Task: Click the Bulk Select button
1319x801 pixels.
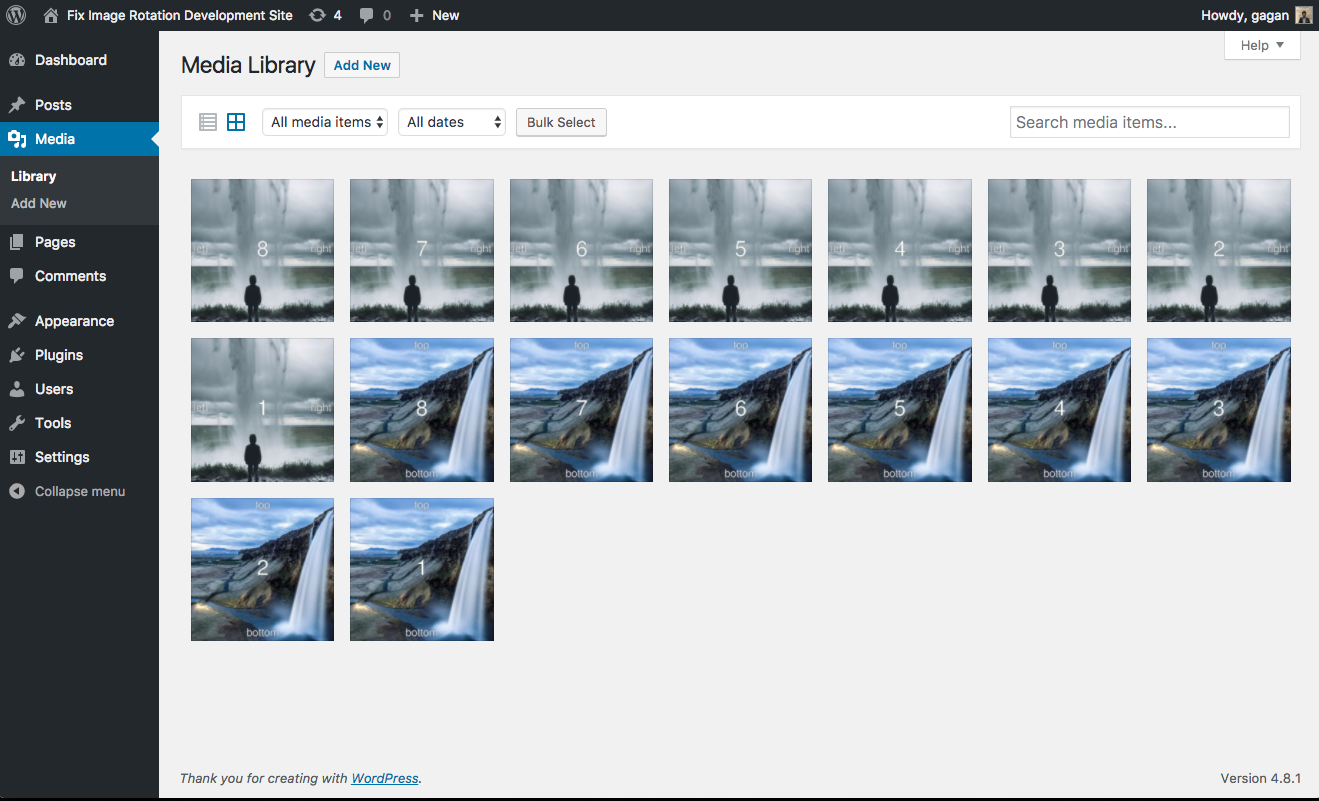Action: (561, 122)
